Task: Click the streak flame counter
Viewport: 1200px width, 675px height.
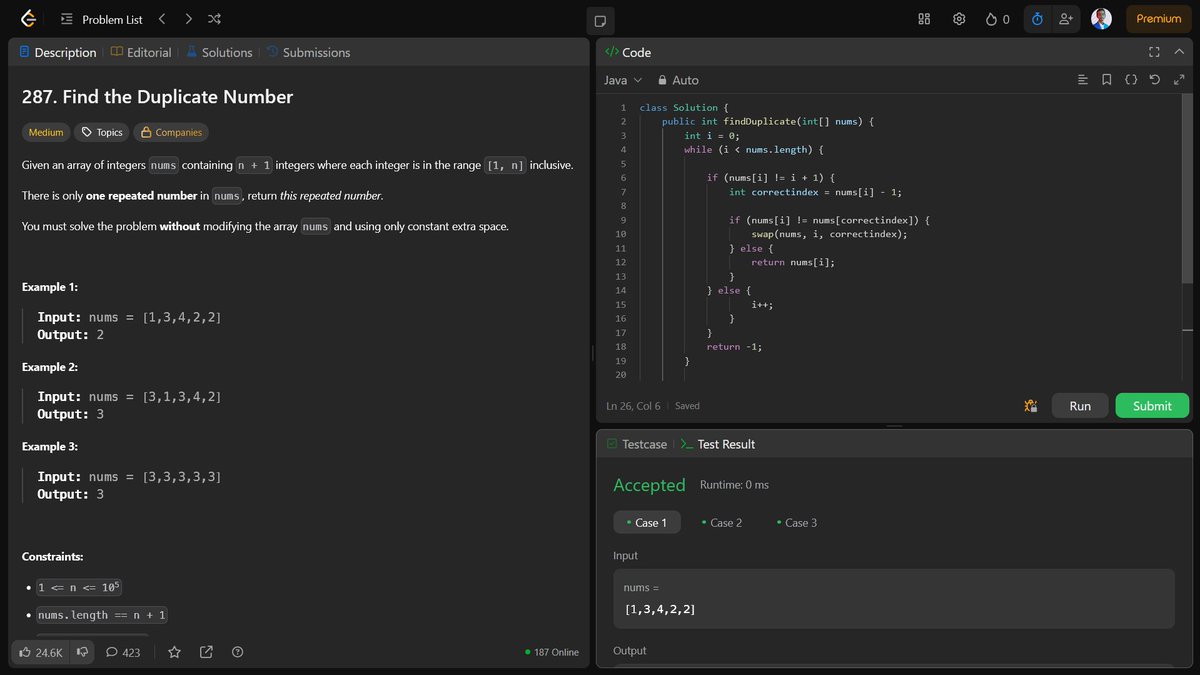Action: (997, 19)
